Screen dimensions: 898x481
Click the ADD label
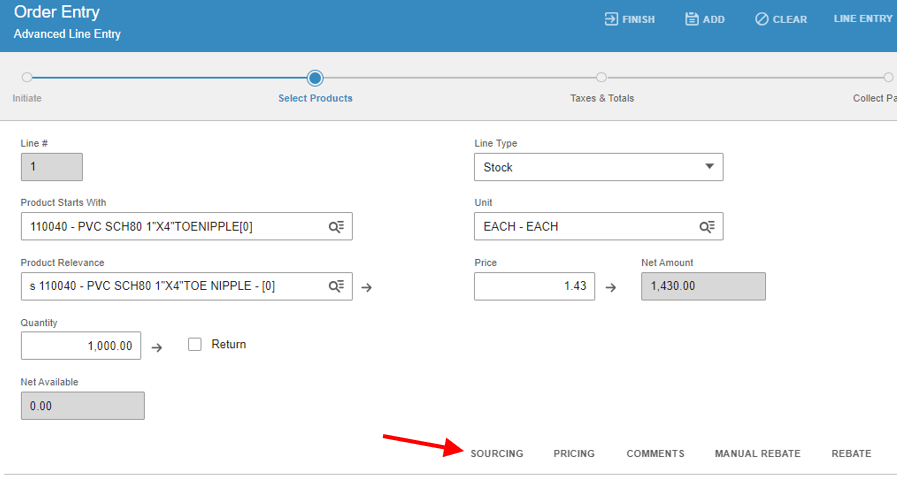(714, 19)
